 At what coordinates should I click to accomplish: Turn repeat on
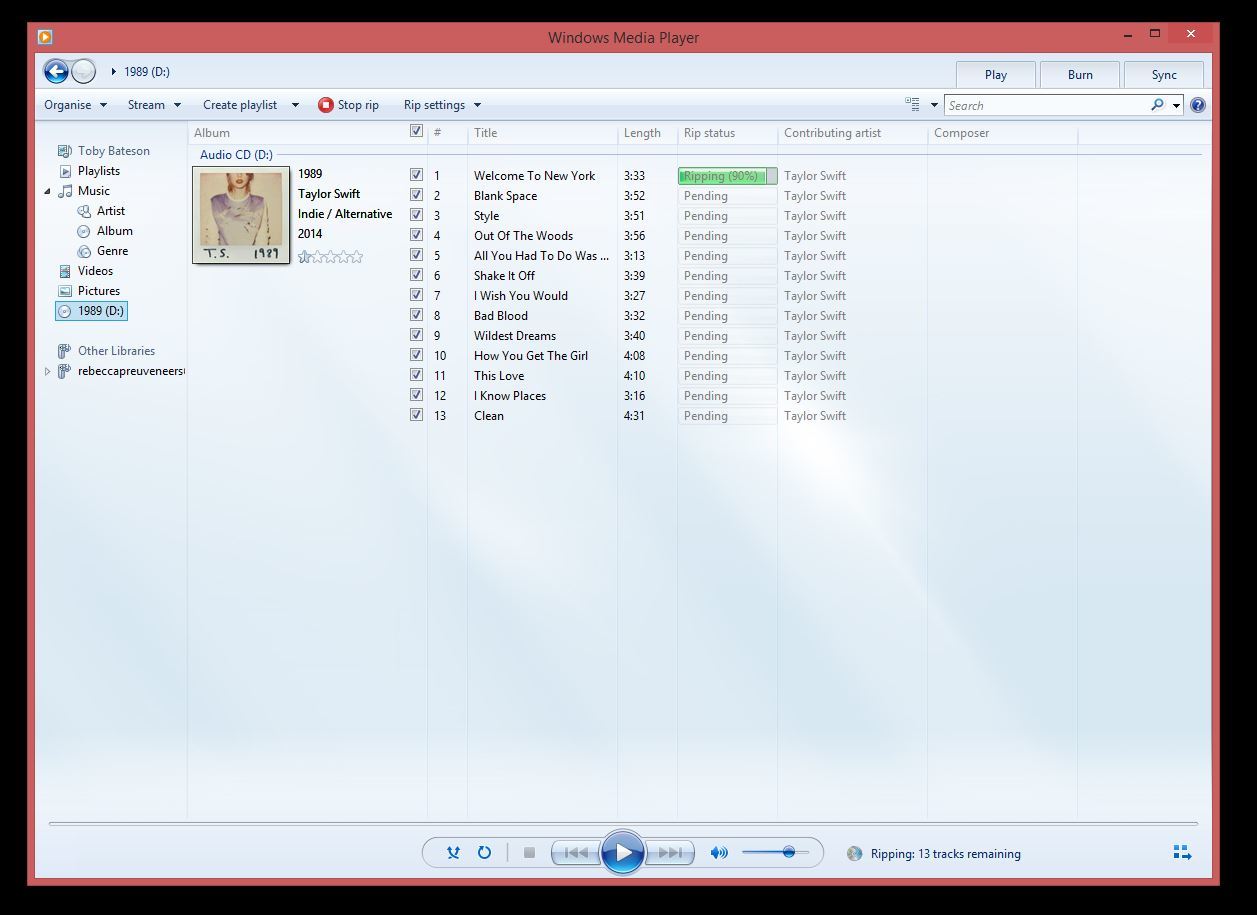pos(484,853)
